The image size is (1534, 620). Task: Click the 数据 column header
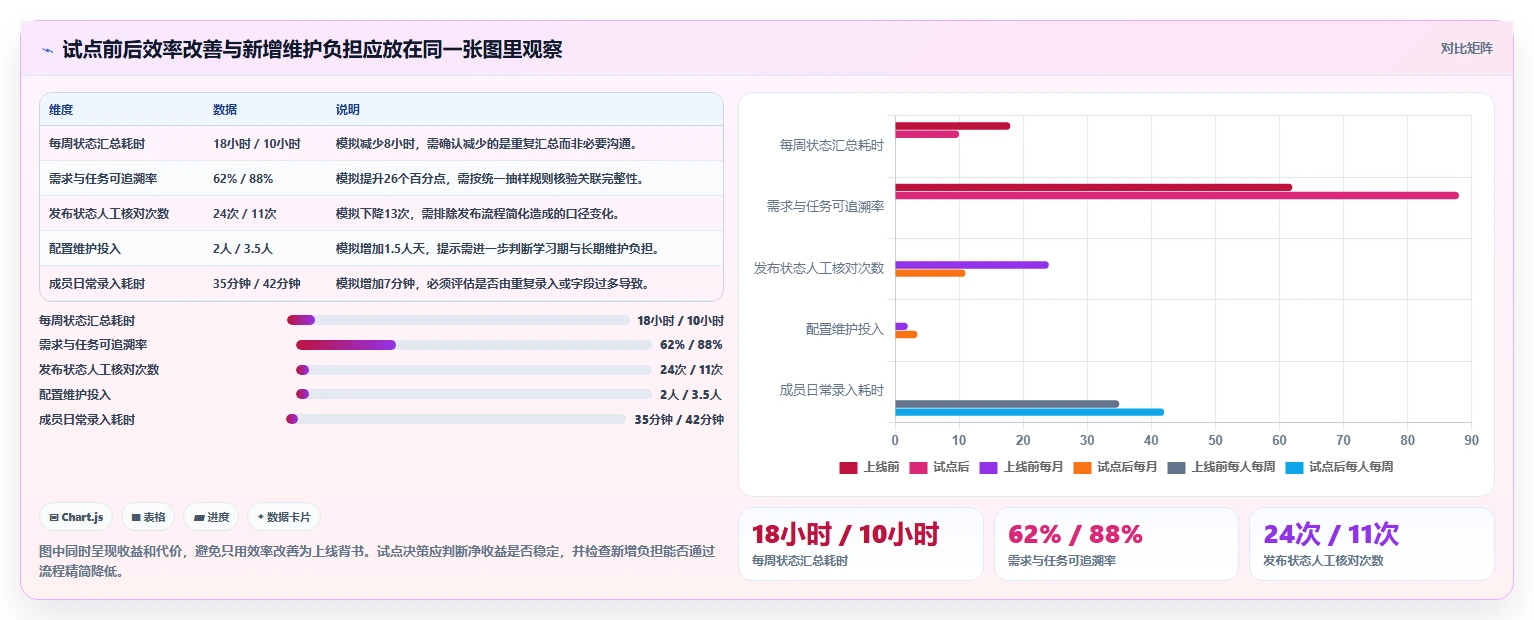point(225,110)
